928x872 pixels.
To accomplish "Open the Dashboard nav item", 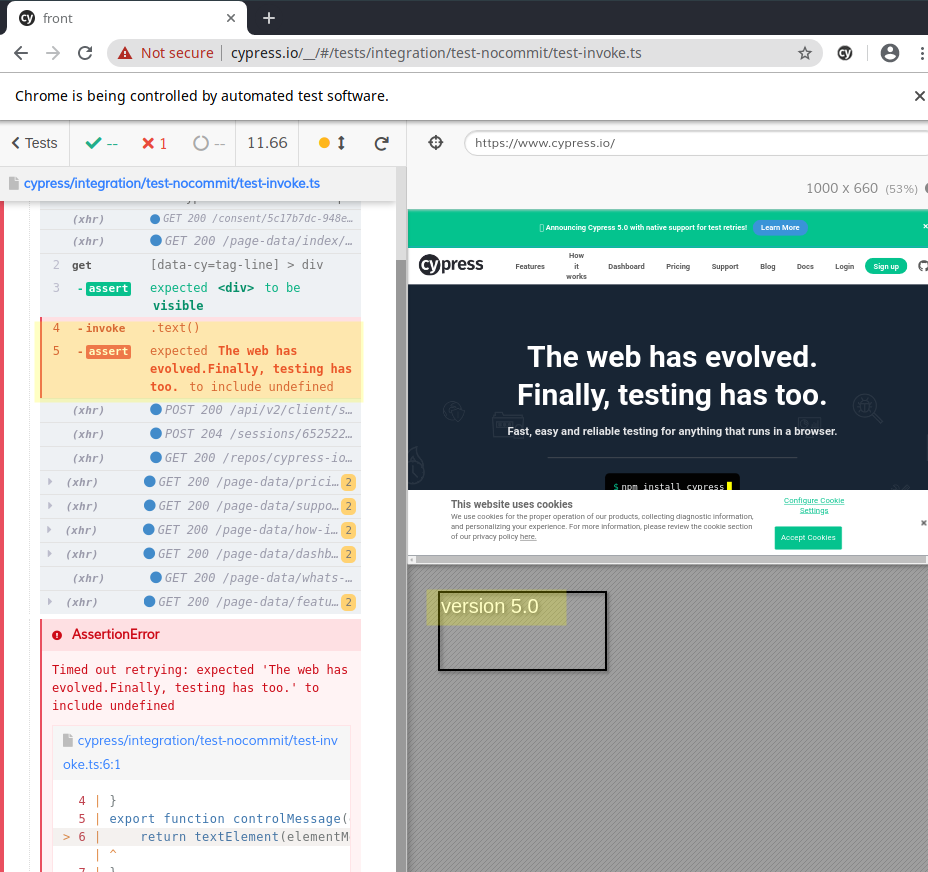I will tap(626, 266).
